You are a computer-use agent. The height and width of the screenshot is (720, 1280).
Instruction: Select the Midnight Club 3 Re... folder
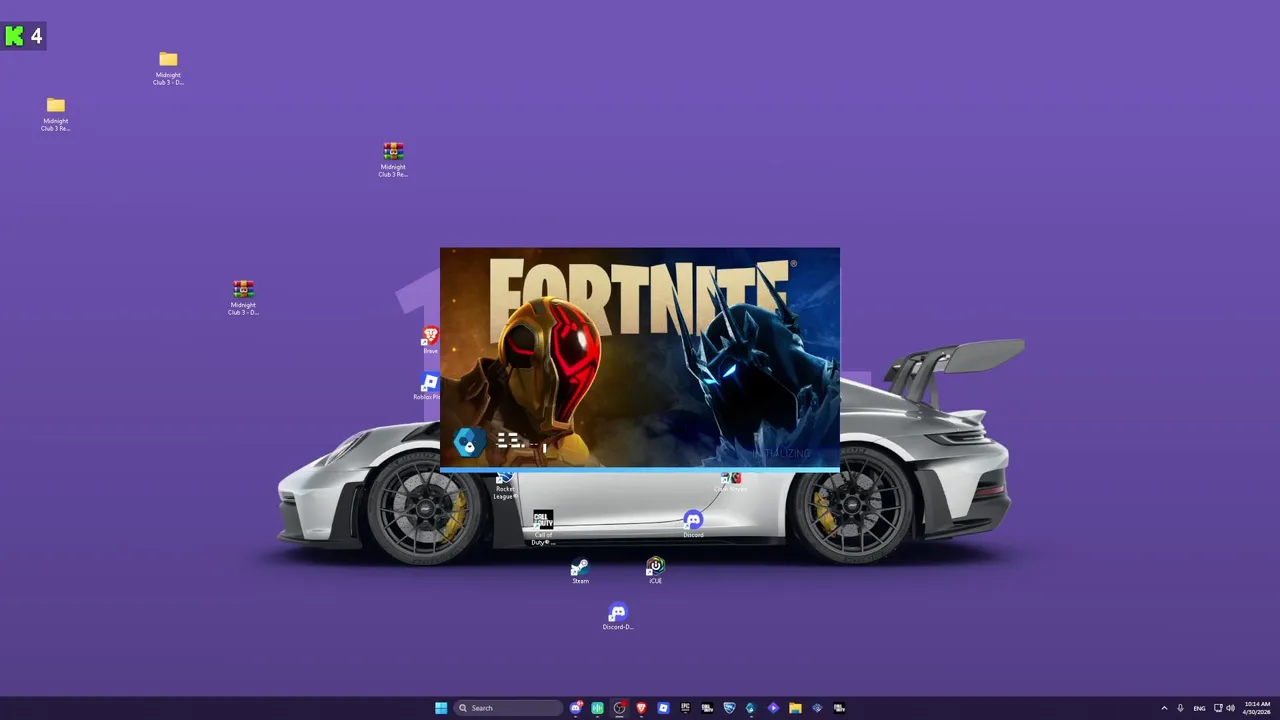(56, 114)
